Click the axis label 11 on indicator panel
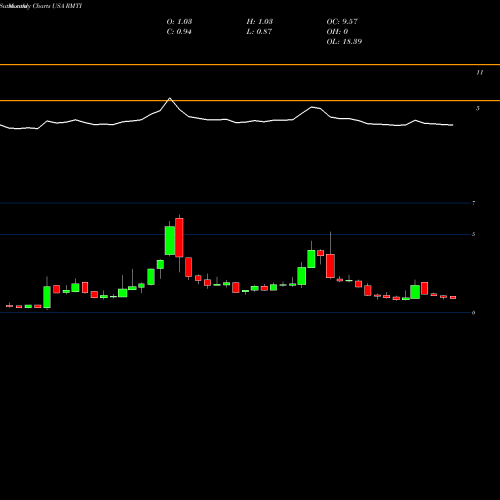Viewport: 500px width, 500px height. point(480,72)
